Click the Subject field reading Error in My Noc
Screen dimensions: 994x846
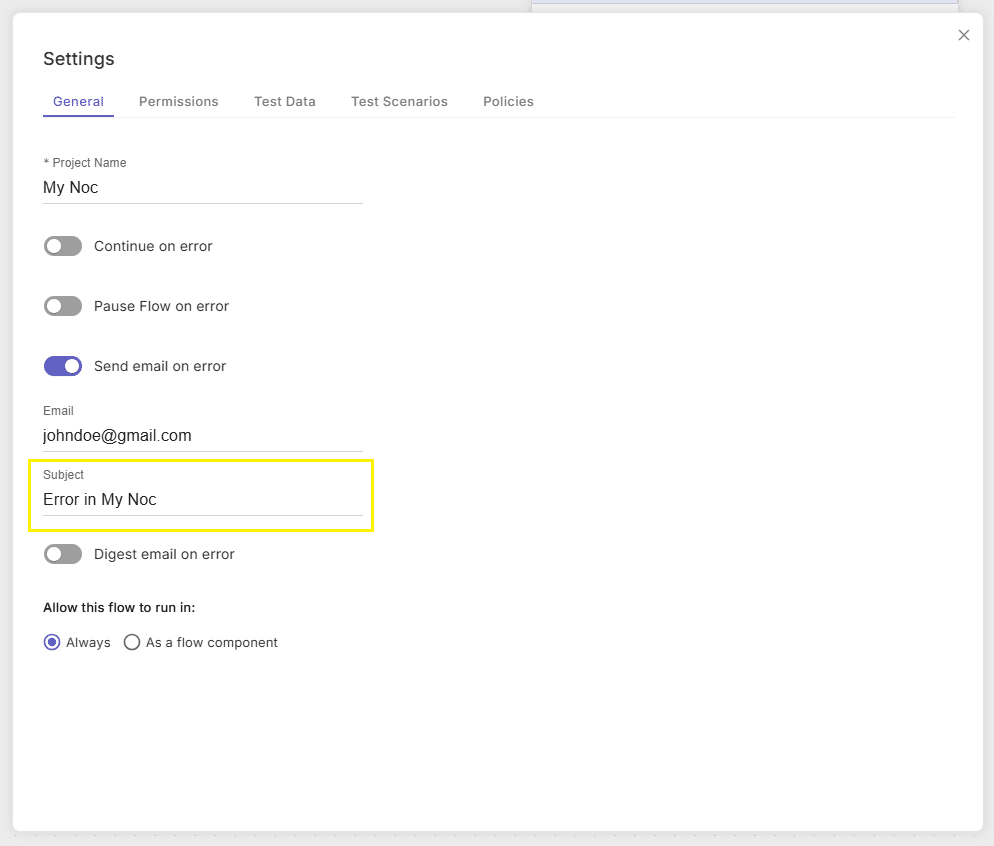(x=203, y=499)
